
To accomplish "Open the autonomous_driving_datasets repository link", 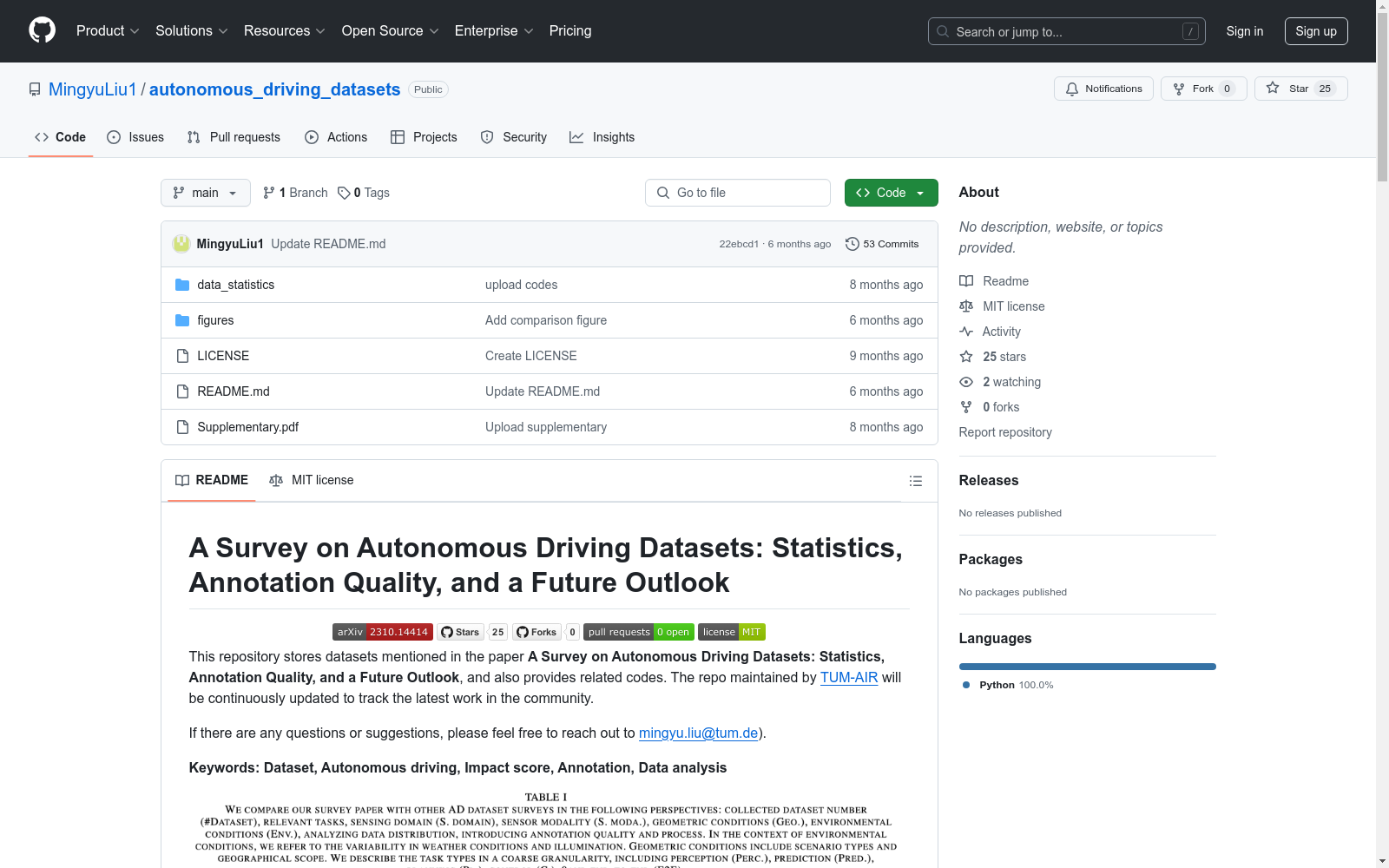I will (x=274, y=89).
